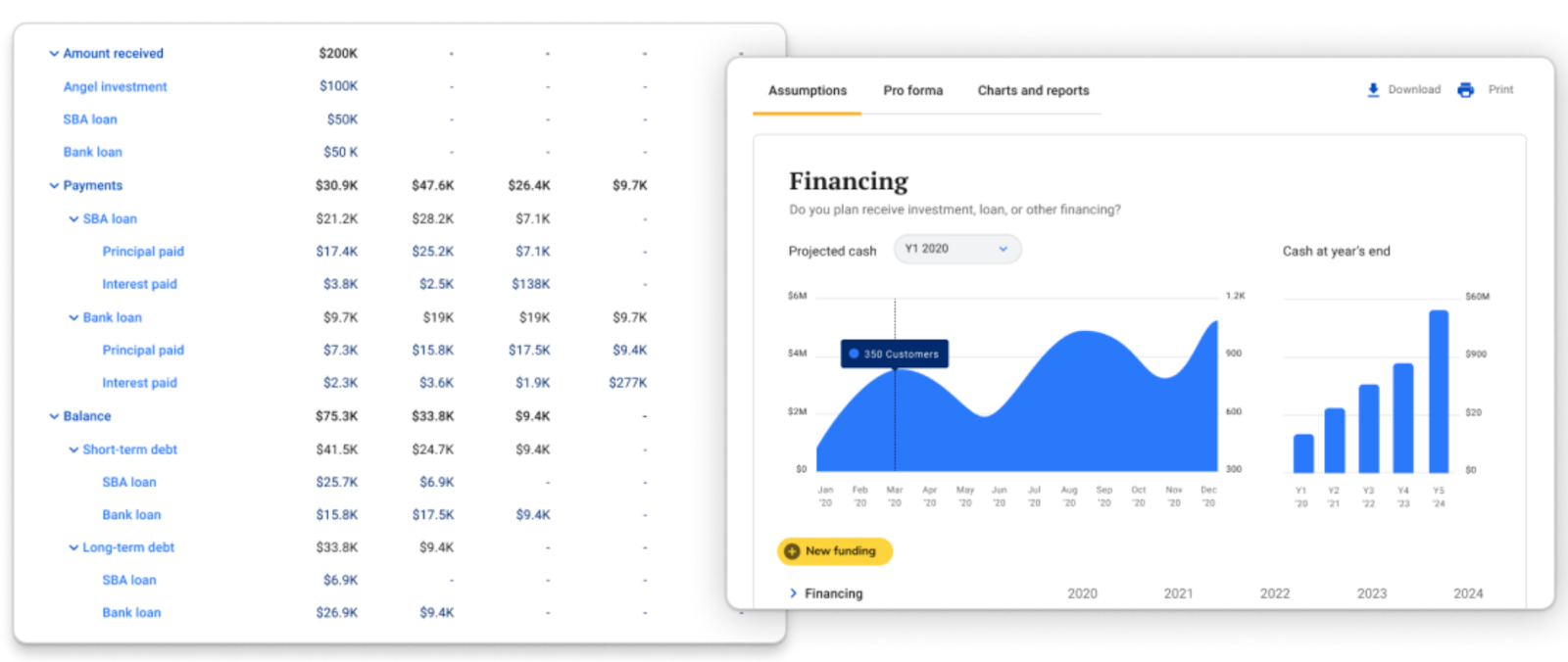Select the Assumptions tab
The image size is (1568, 662).
(x=808, y=90)
